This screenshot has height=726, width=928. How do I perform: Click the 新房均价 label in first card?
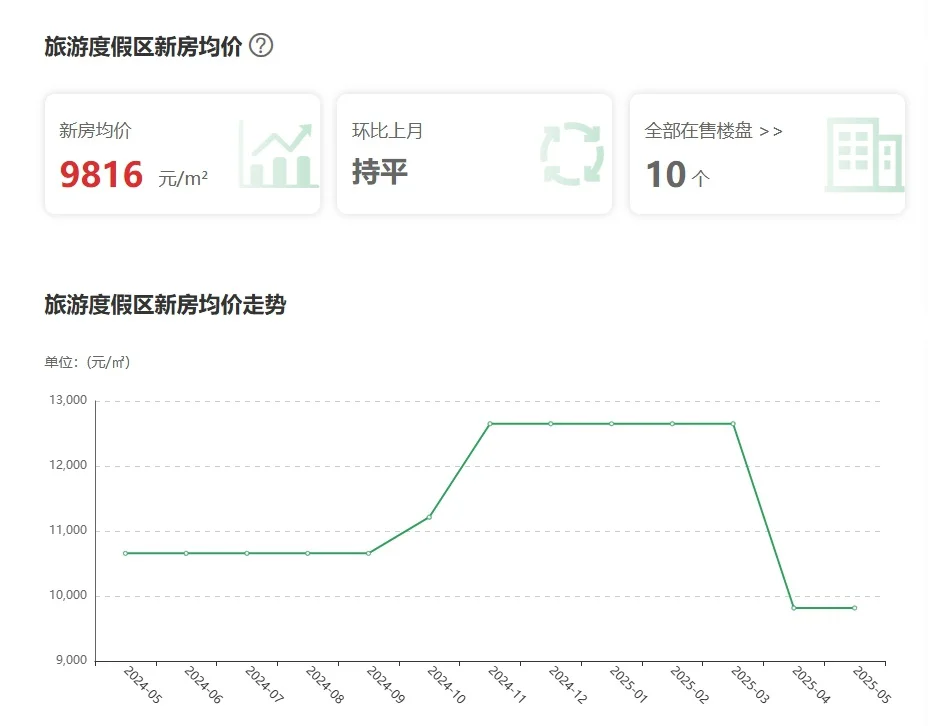[x=95, y=131]
